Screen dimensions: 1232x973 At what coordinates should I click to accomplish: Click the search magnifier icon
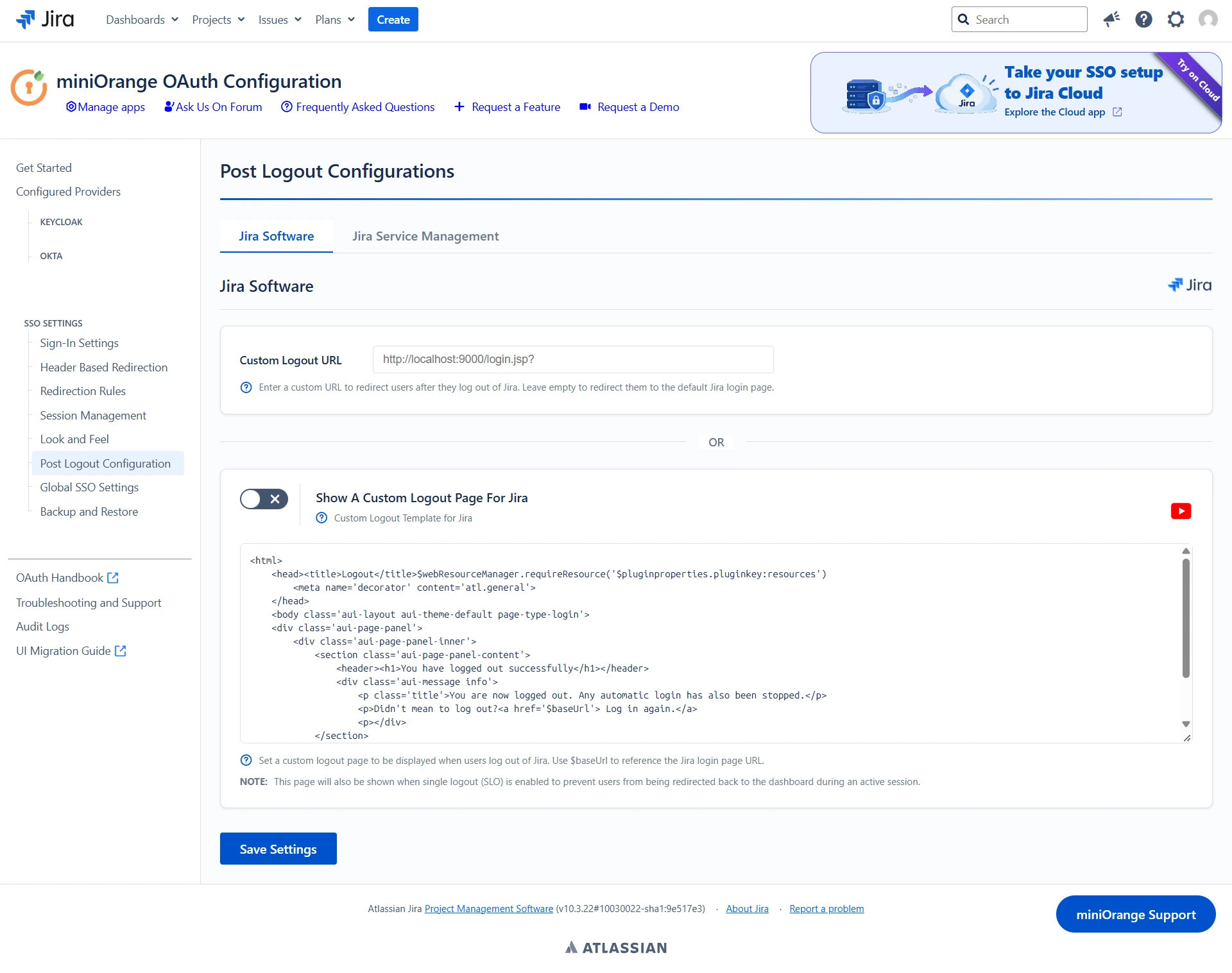(963, 19)
